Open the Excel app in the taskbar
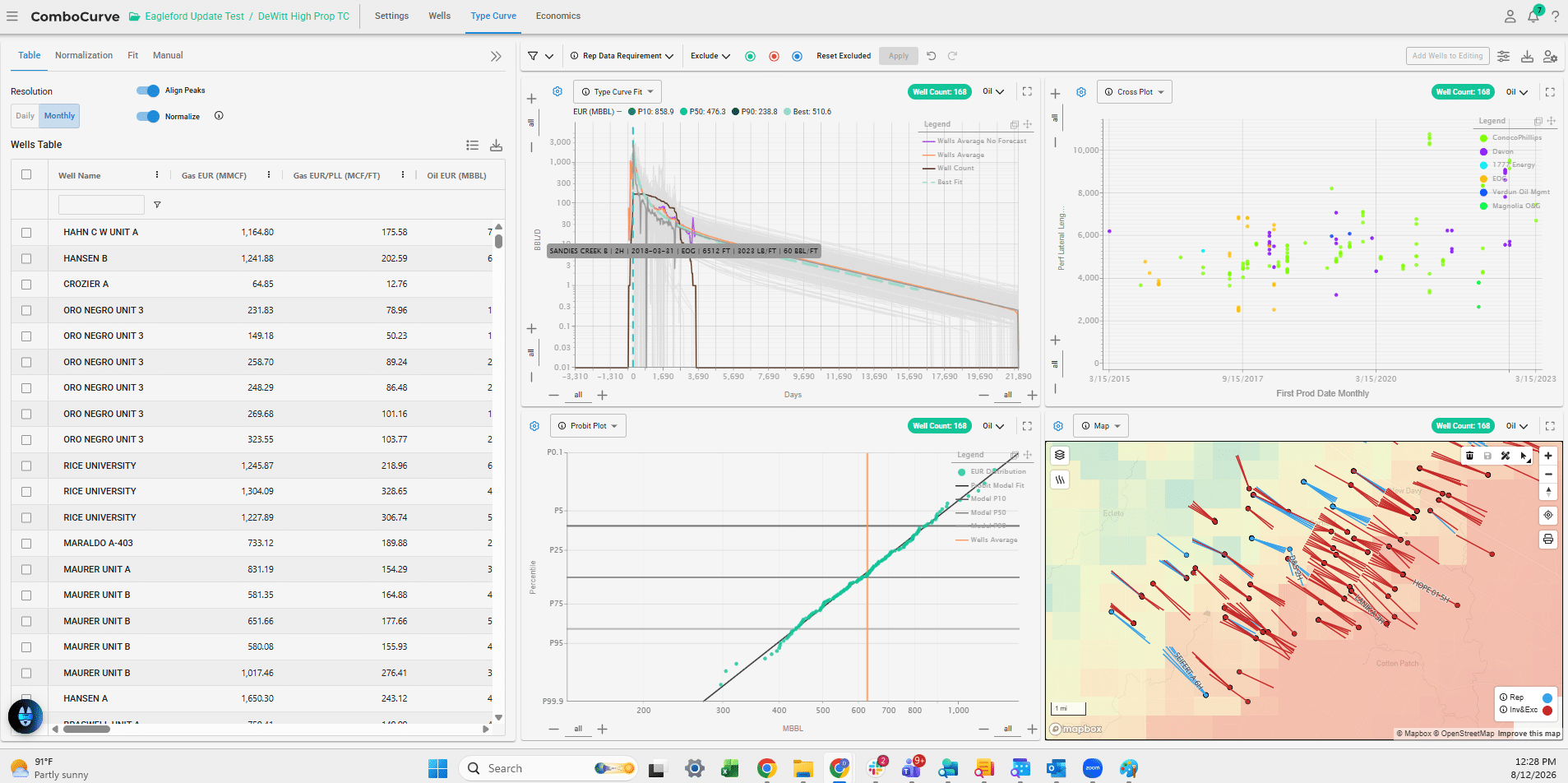 [x=729, y=769]
